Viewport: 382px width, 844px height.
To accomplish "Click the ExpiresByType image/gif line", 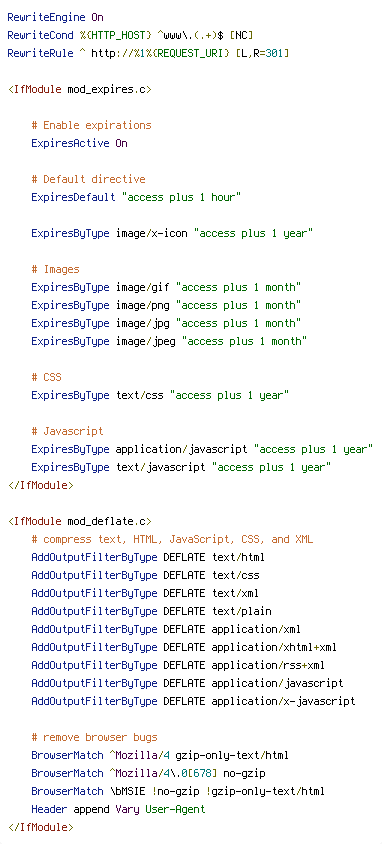I will tap(166, 287).
